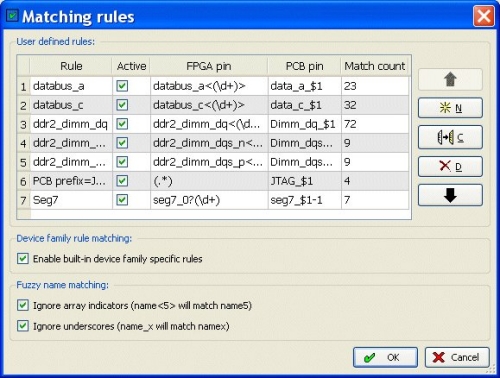Click the Active column header
This screenshot has width=500, height=378.
(131, 66)
